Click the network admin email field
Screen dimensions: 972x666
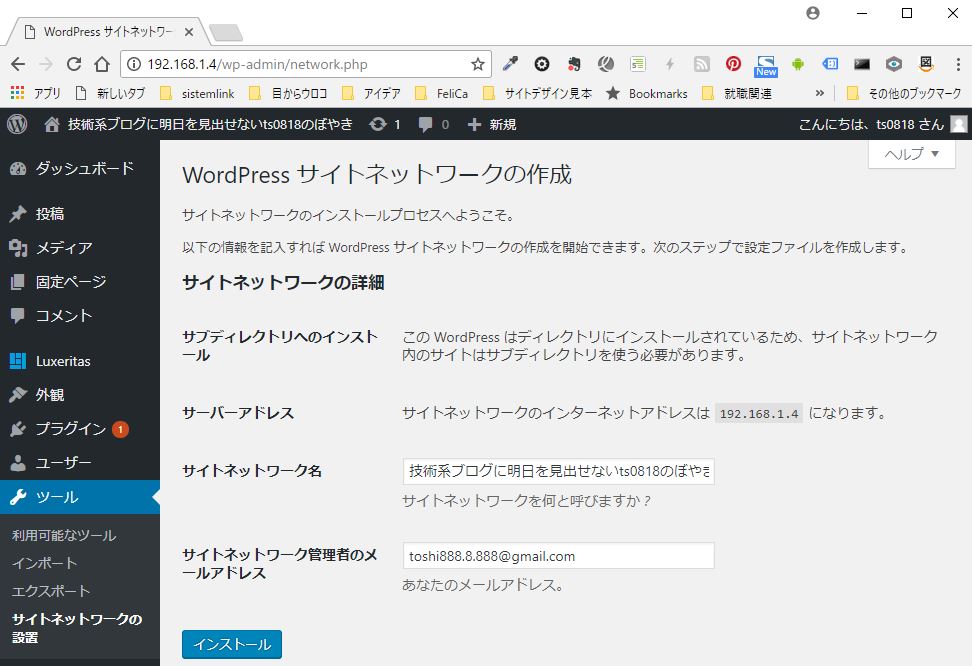[x=559, y=556]
